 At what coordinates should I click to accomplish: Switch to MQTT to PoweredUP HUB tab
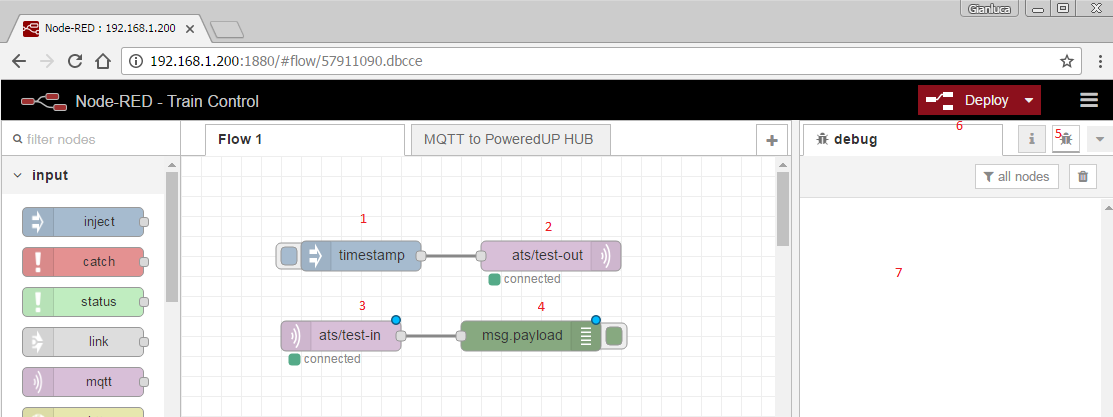pyautogui.click(x=511, y=140)
